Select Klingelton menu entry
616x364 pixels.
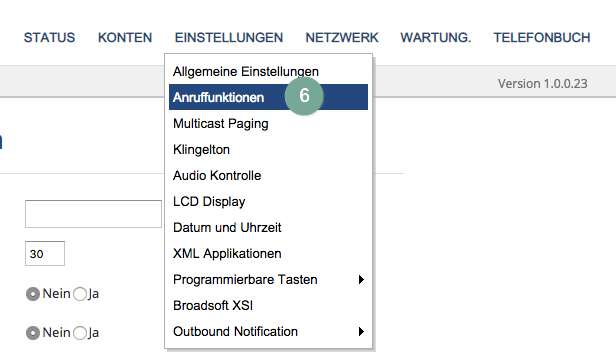(268, 150)
